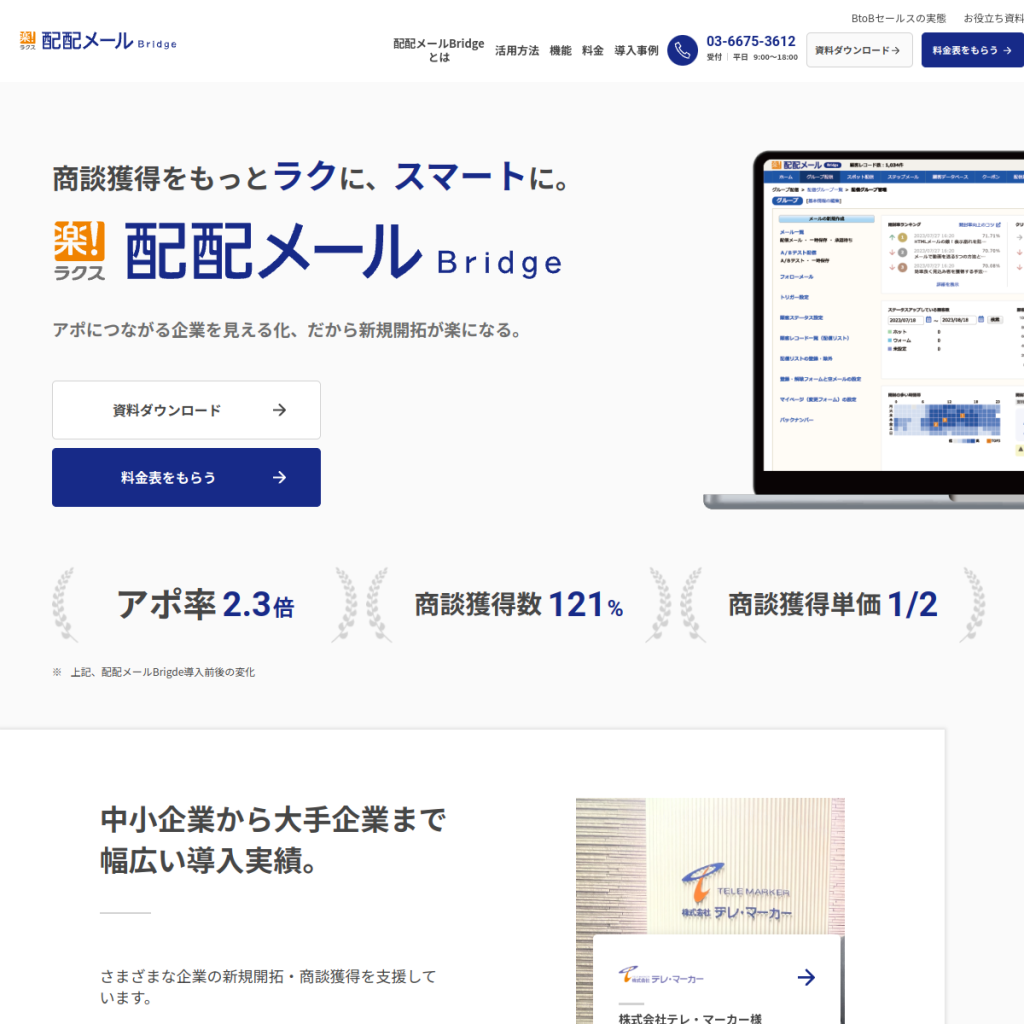
Task: Open 配配メールBridgeとは menu item
Action: click(439, 50)
